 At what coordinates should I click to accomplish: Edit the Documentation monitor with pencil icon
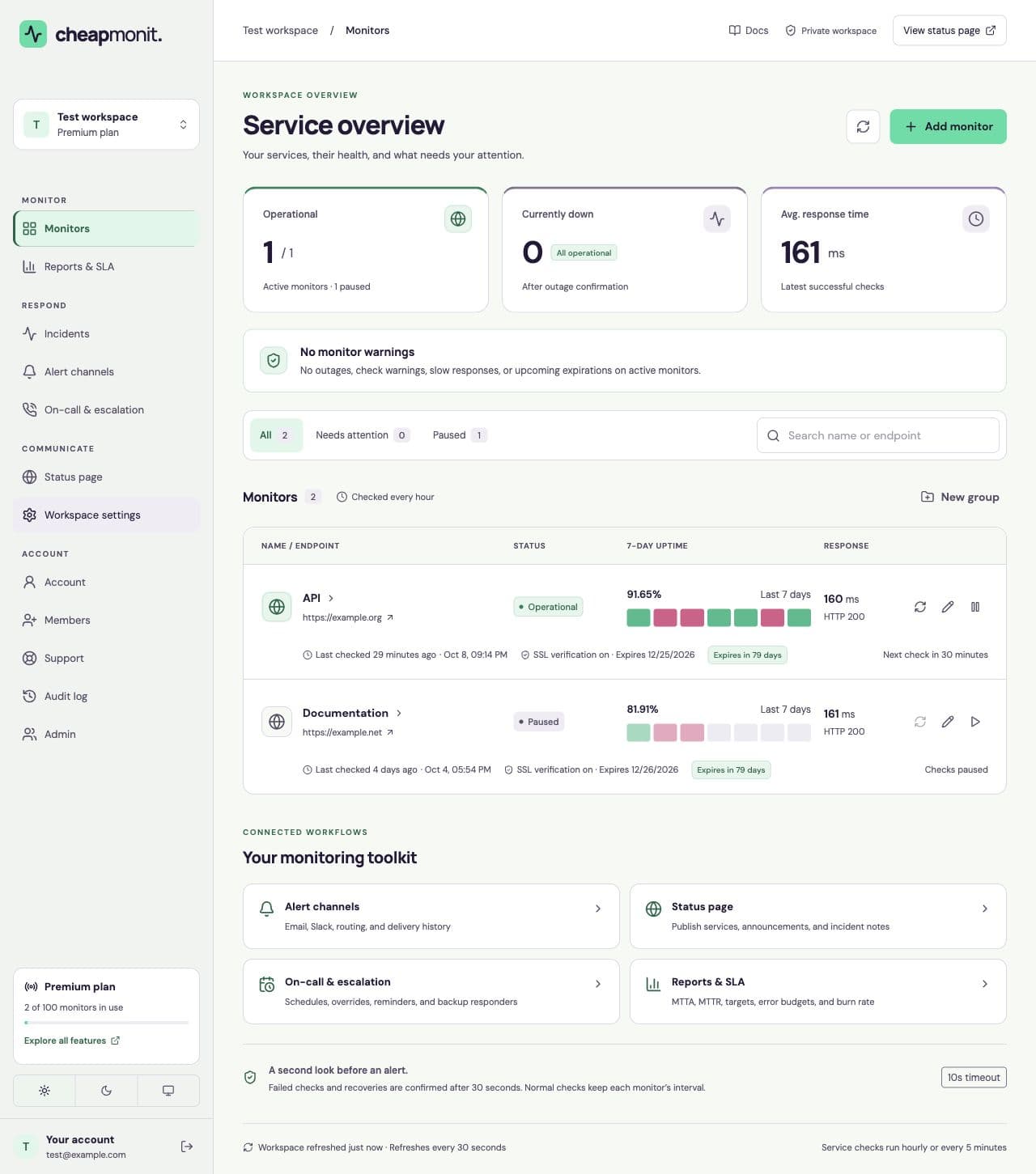click(x=948, y=722)
